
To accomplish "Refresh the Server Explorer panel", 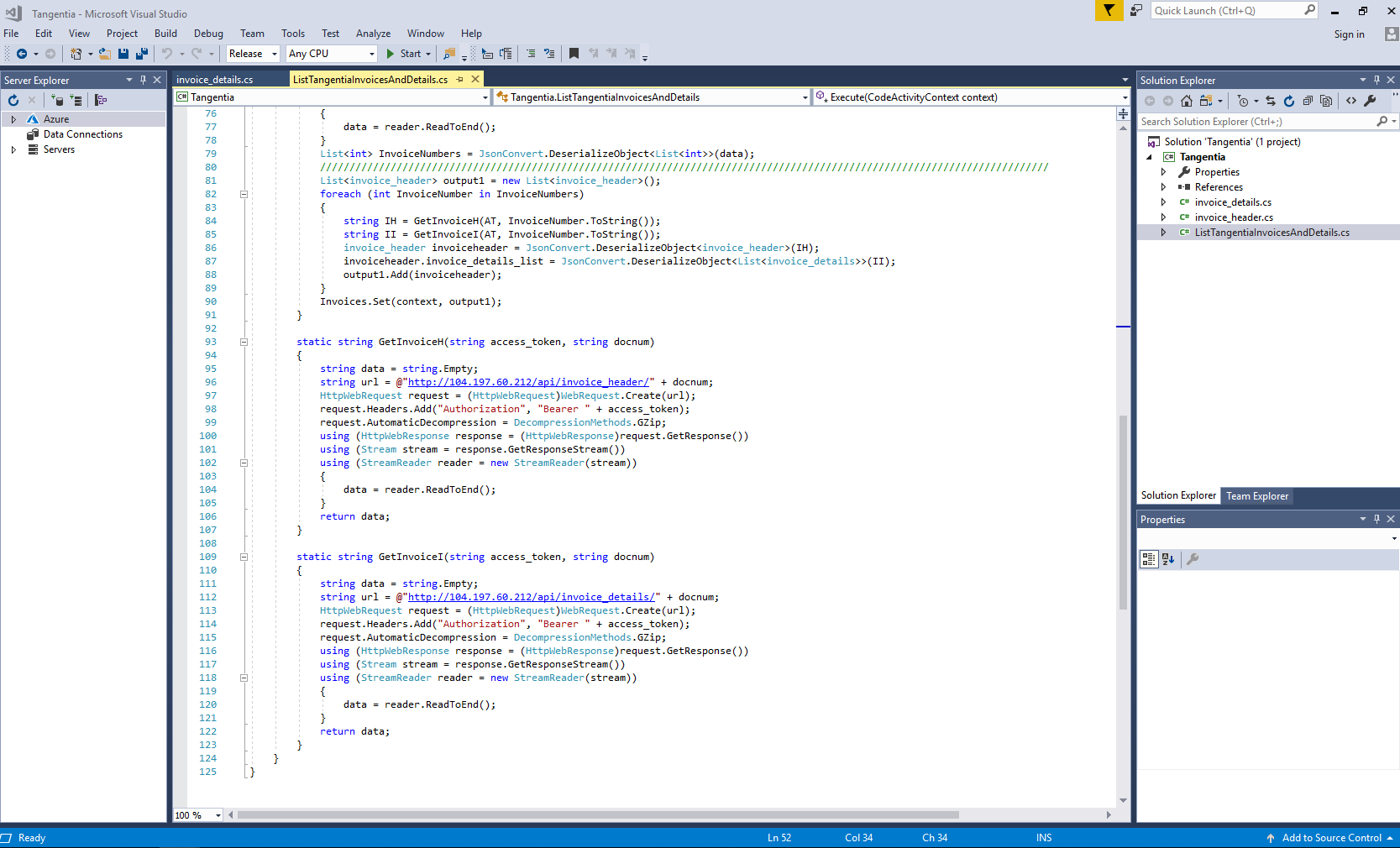I will click(13, 100).
